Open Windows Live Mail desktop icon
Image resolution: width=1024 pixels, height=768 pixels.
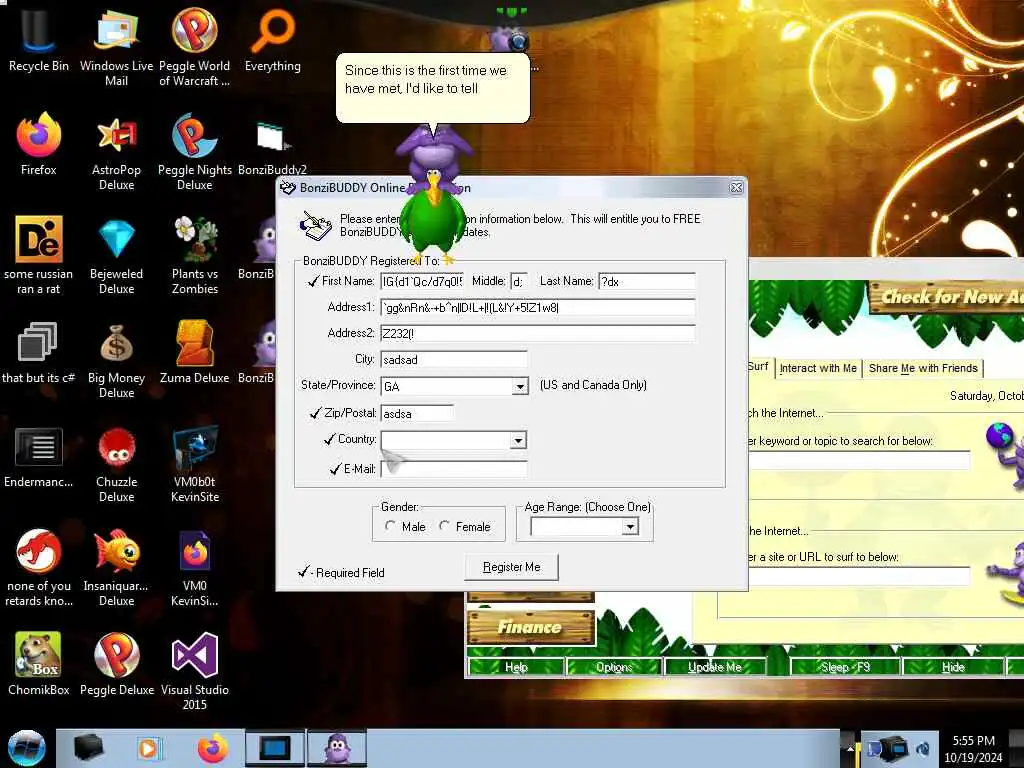coord(116,46)
